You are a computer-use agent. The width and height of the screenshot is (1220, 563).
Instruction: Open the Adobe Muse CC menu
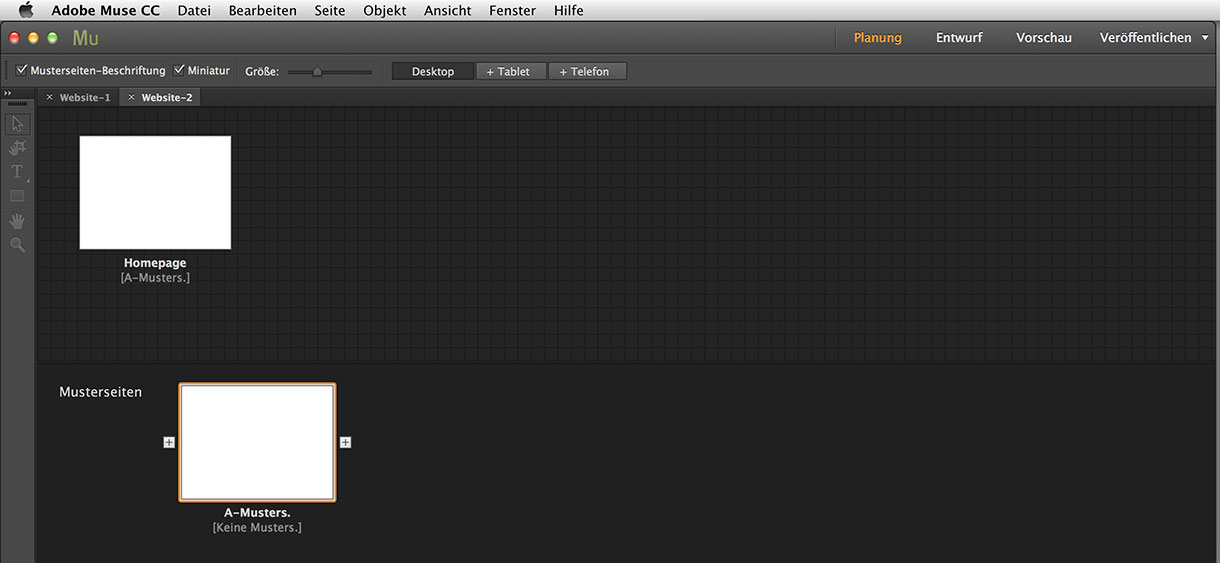click(106, 10)
